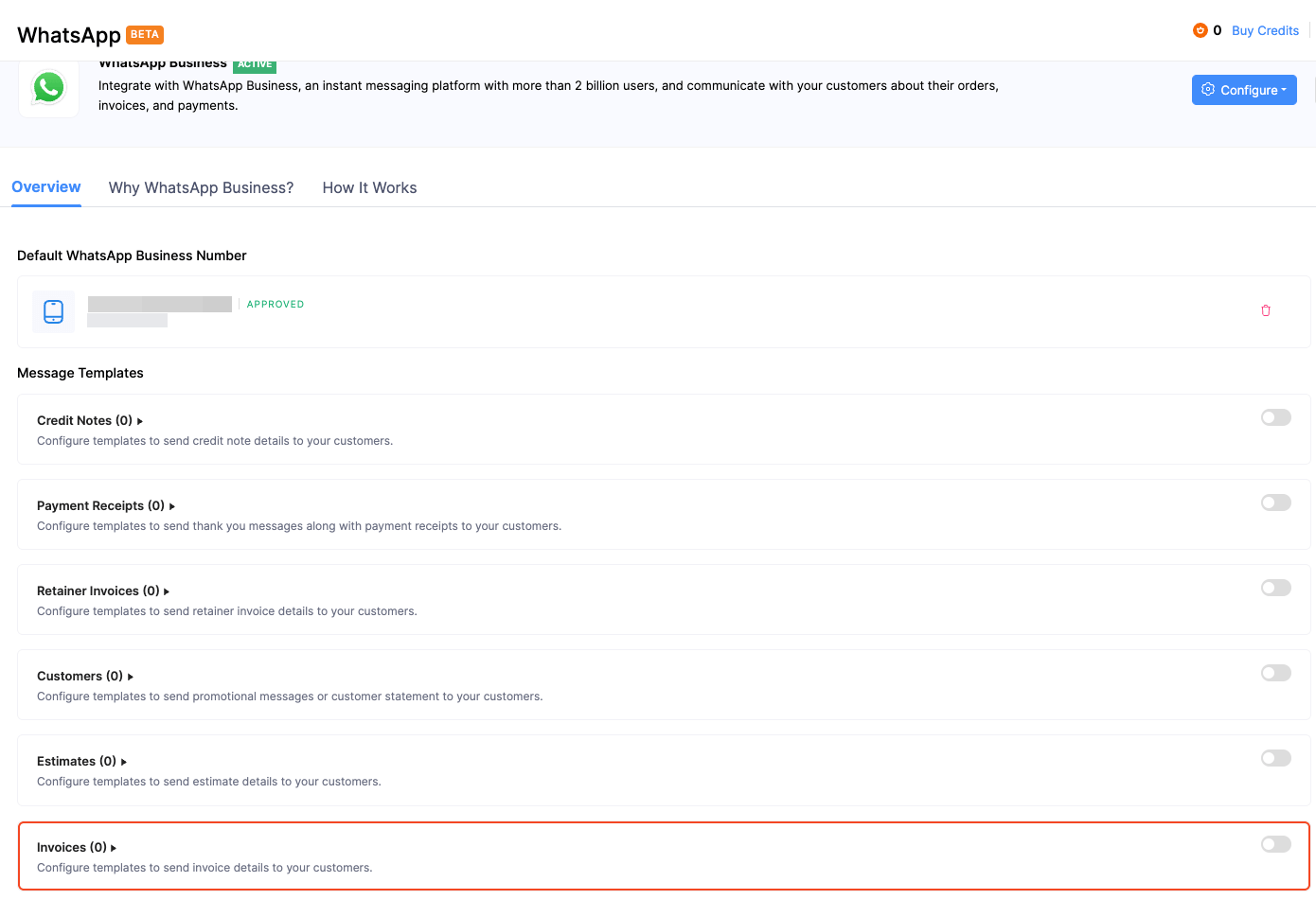Click the BETA badge next to WhatsApp
The image size is (1316, 917).
(x=145, y=35)
